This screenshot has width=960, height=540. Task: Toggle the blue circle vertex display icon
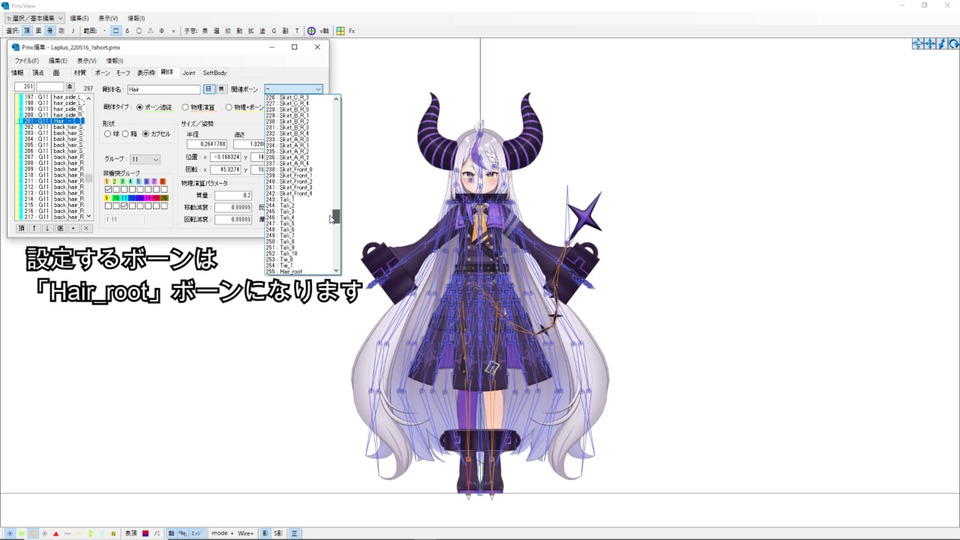10,534
